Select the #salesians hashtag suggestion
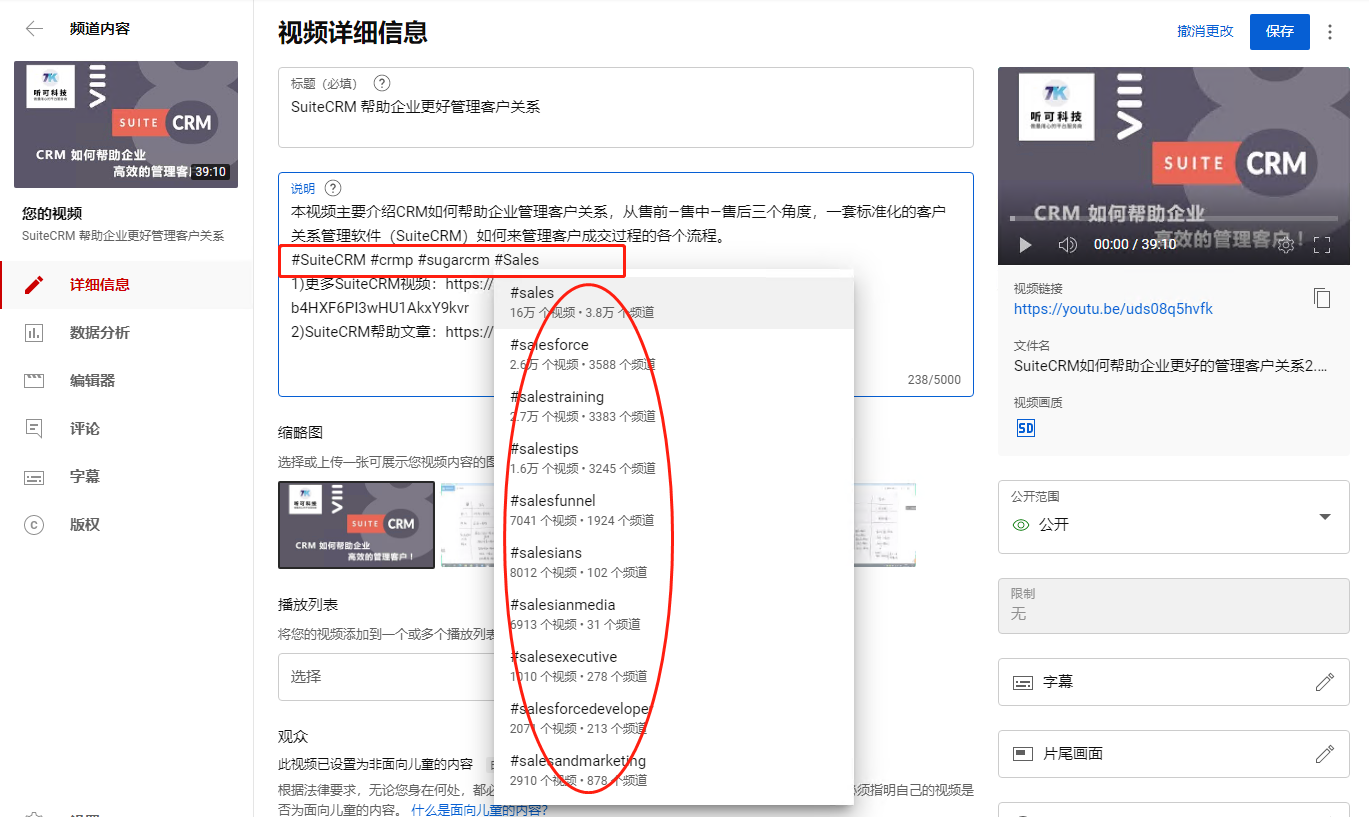Image resolution: width=1369 pixels, height=817 pixels. coord(674,563)
